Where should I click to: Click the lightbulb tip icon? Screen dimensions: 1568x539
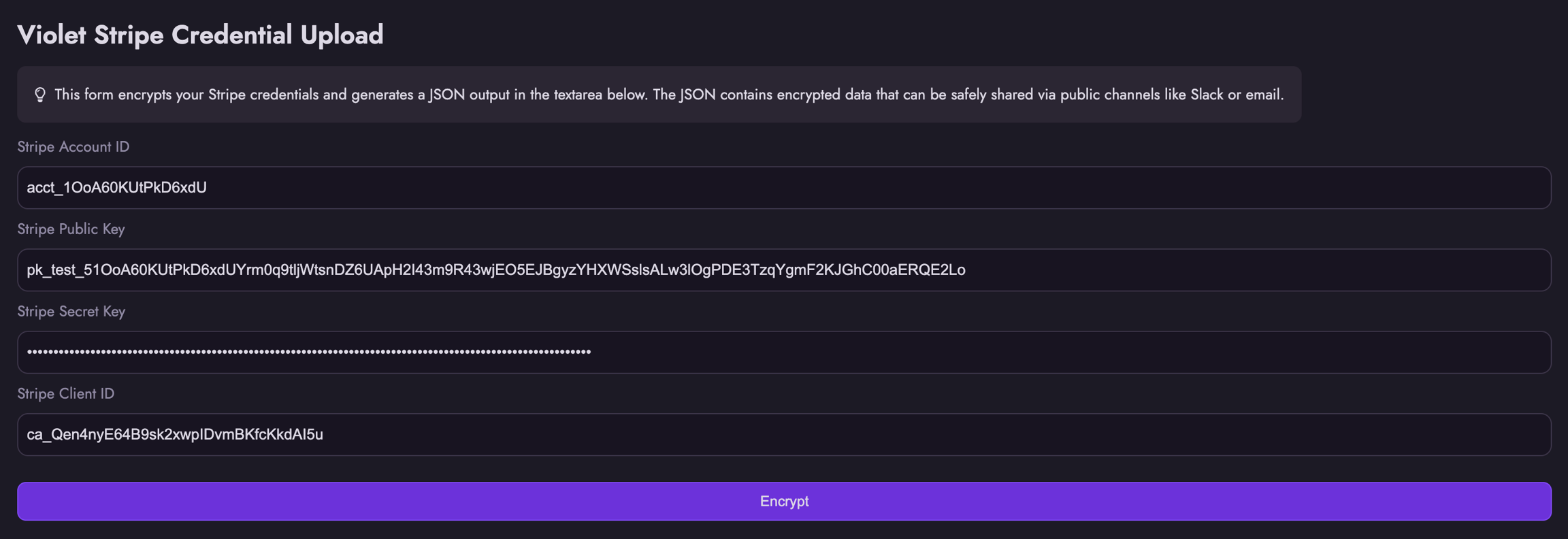pos(40,95)
